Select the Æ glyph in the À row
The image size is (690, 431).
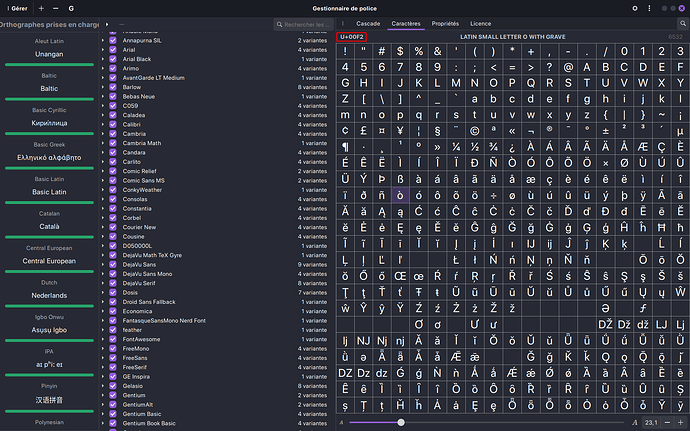point(642,147)
